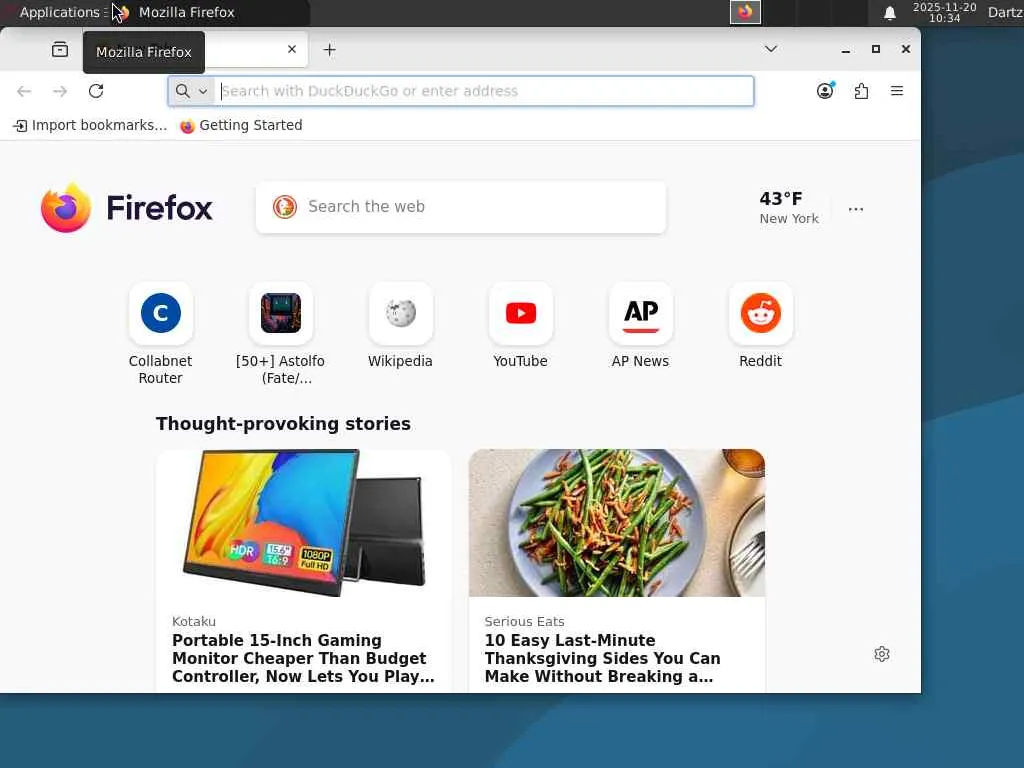Click the Kotaku source label
The image size is (1024, 768).
point(194,621)
